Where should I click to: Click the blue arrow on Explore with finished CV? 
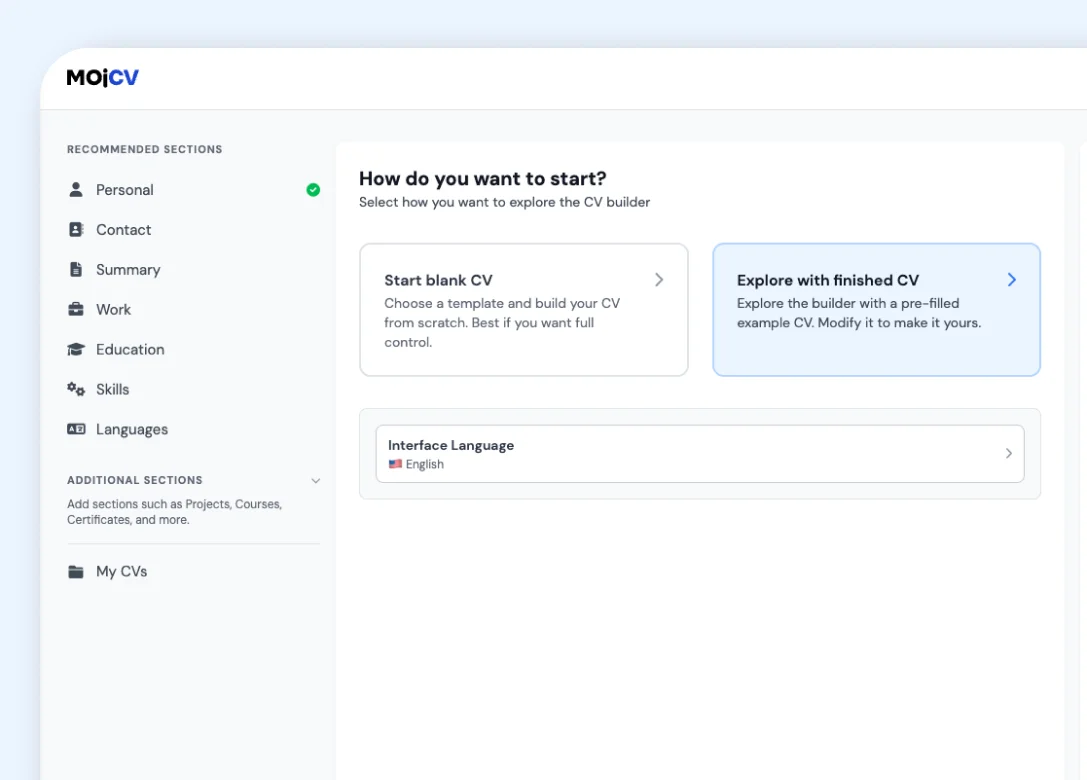tap(1011, 279)
